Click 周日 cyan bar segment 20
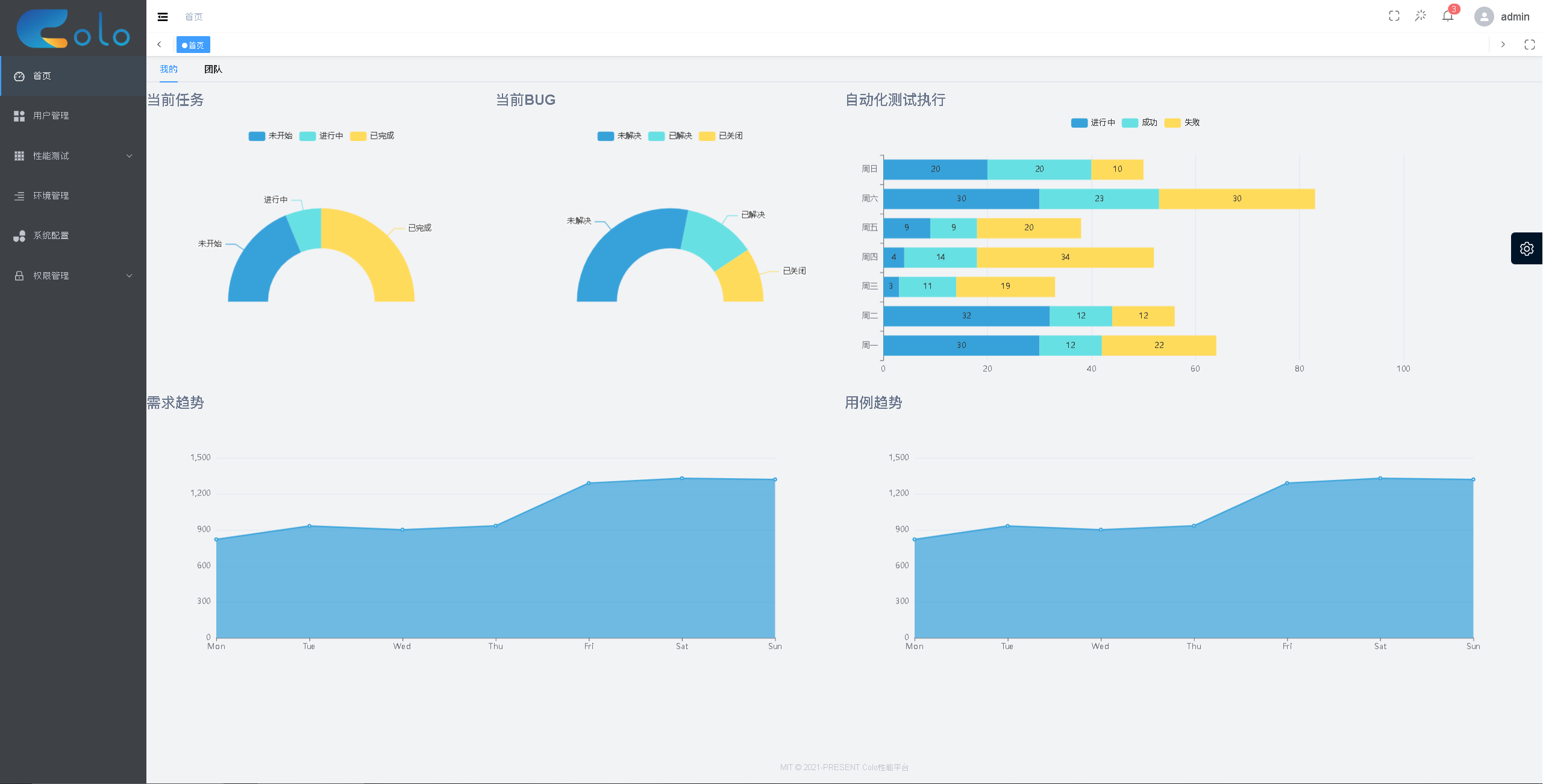Viewport: 1543px width, 784px height. pos(1039,169)
